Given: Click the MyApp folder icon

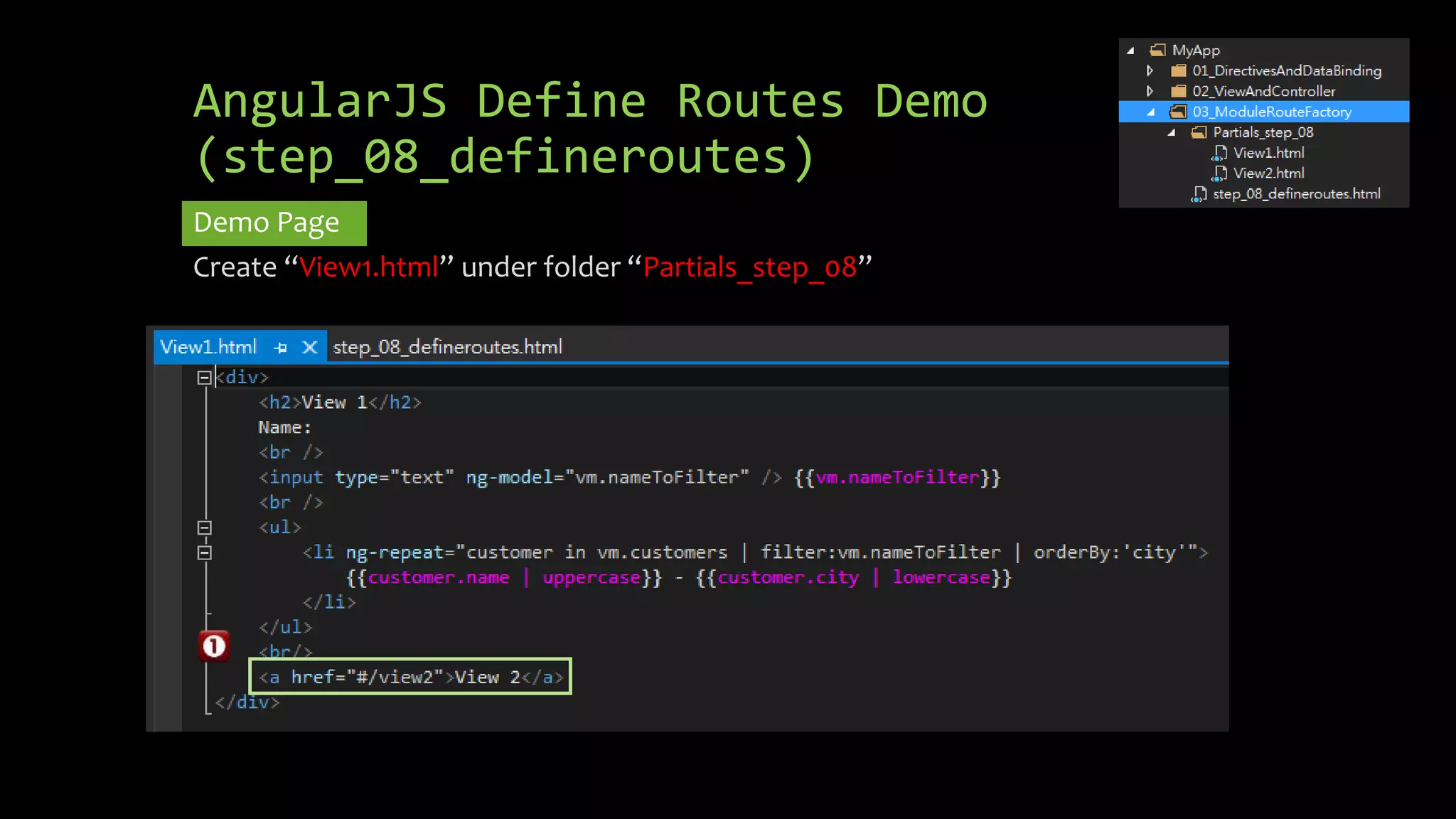Looking at the screenshot, I should pos(1158,50).
